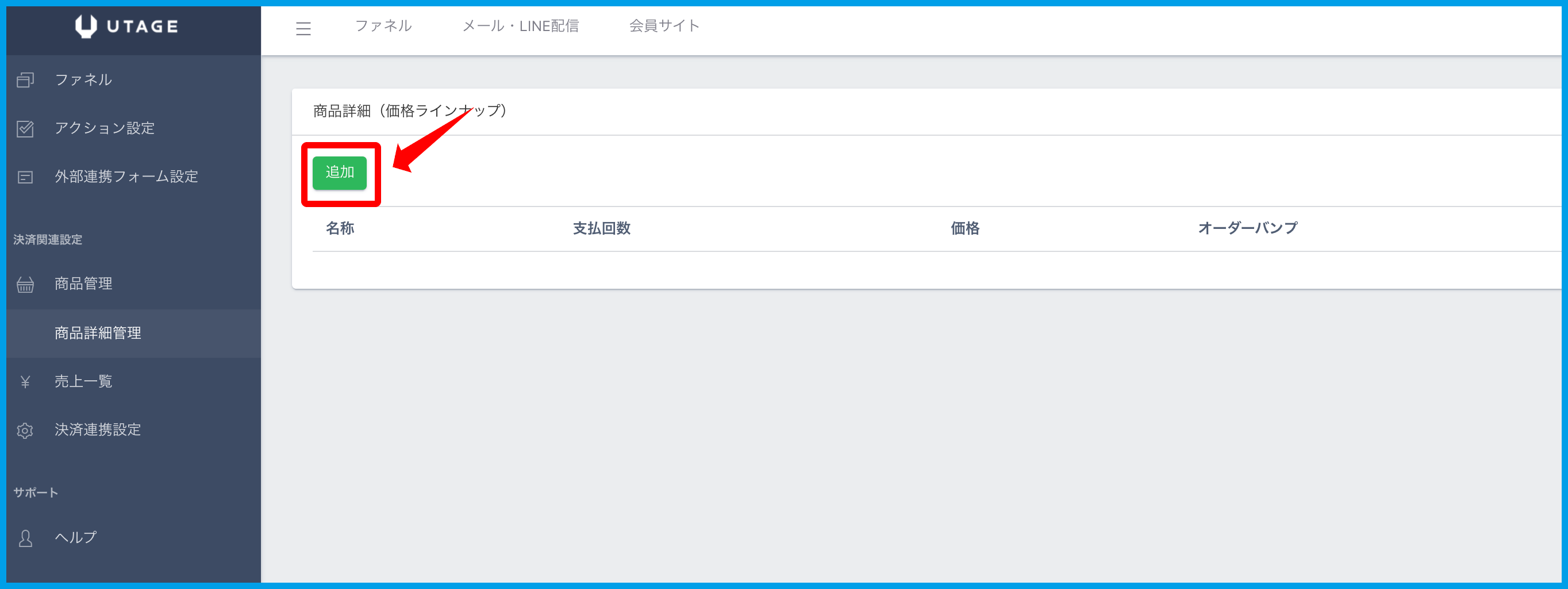
Task: Click the help person icon
Action: pyautogui.click(x=25, y=538)
